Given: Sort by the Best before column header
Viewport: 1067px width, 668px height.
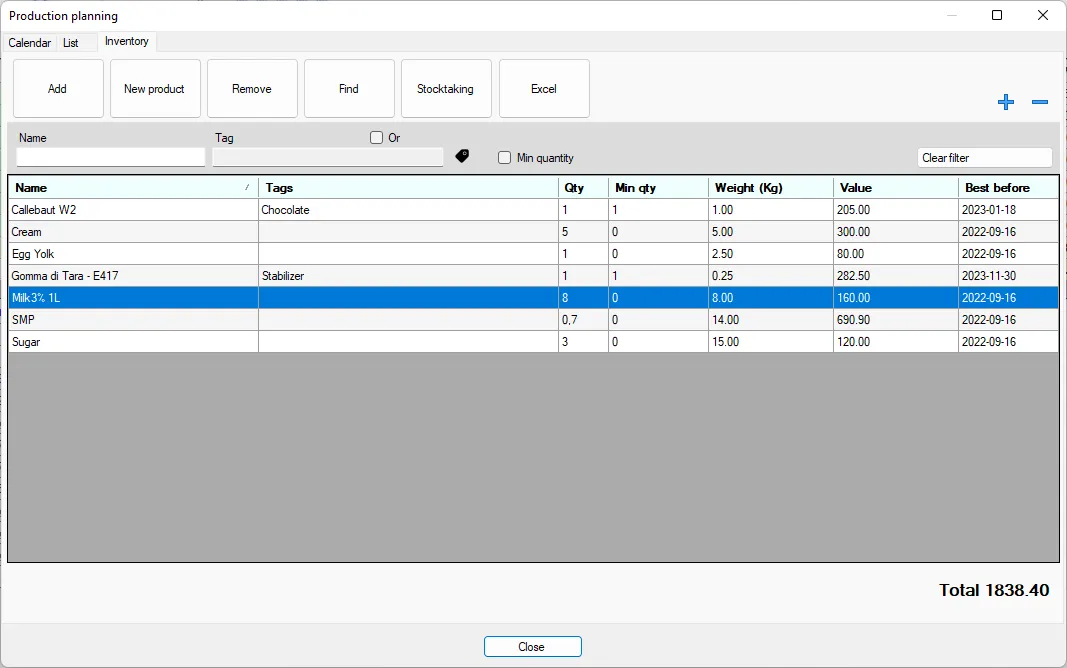Looking at the screenshot, I should [1008, 187].
